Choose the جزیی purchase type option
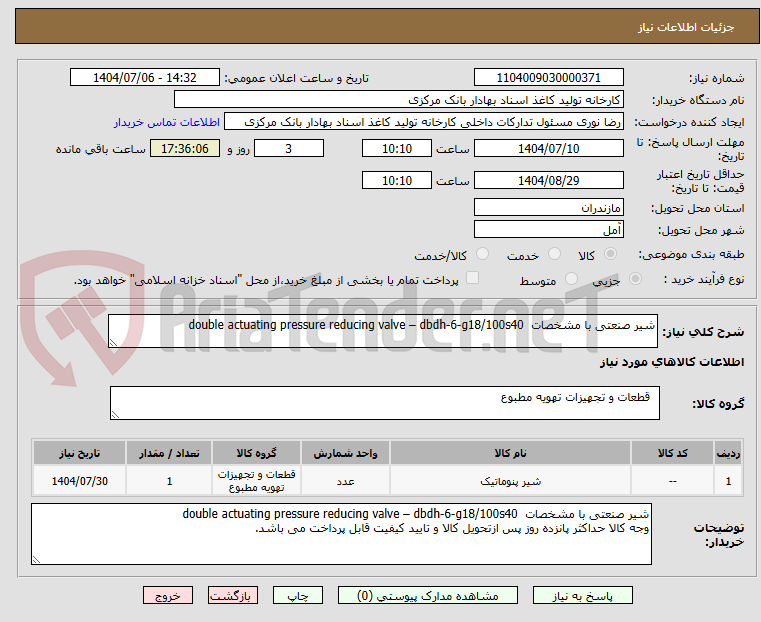 coord(632,281)
